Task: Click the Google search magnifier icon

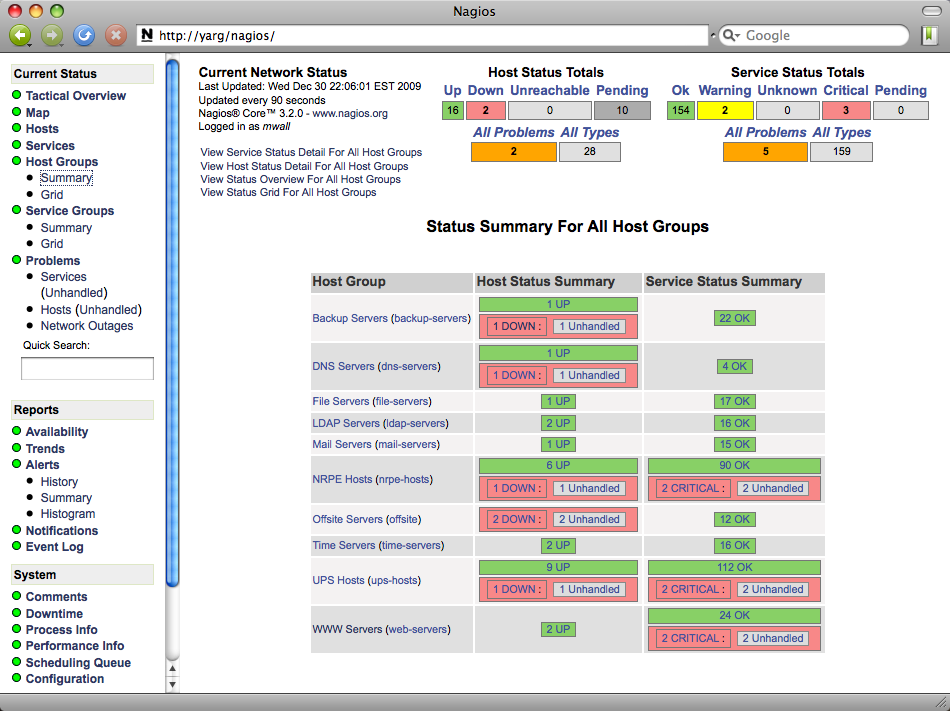Action: coord(730,36)
